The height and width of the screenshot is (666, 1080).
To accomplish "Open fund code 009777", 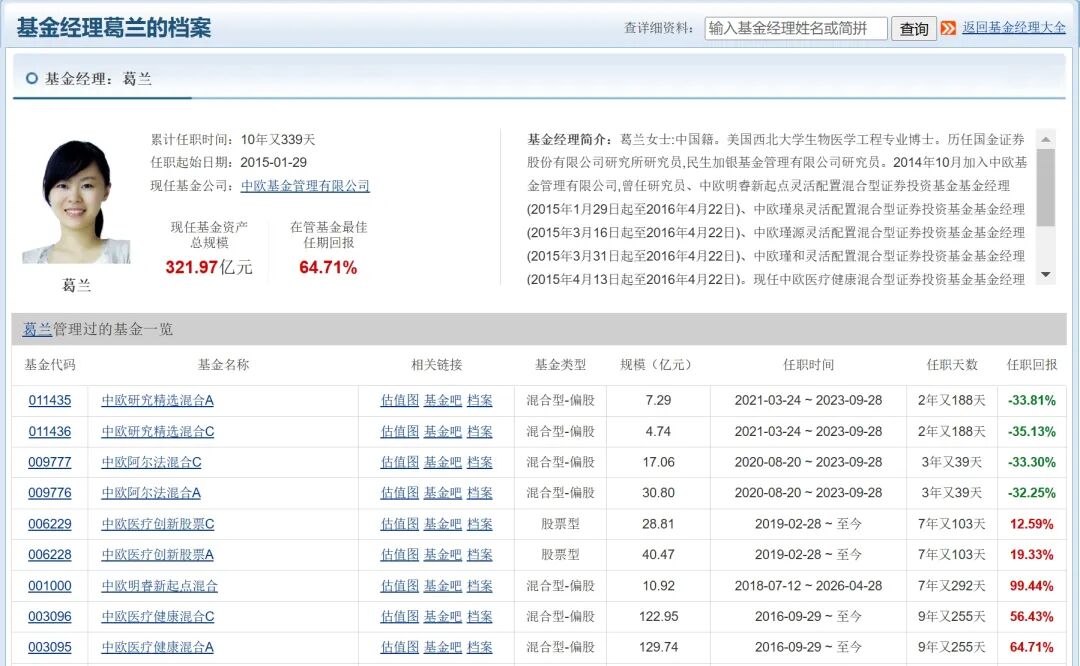I will 50,462.
